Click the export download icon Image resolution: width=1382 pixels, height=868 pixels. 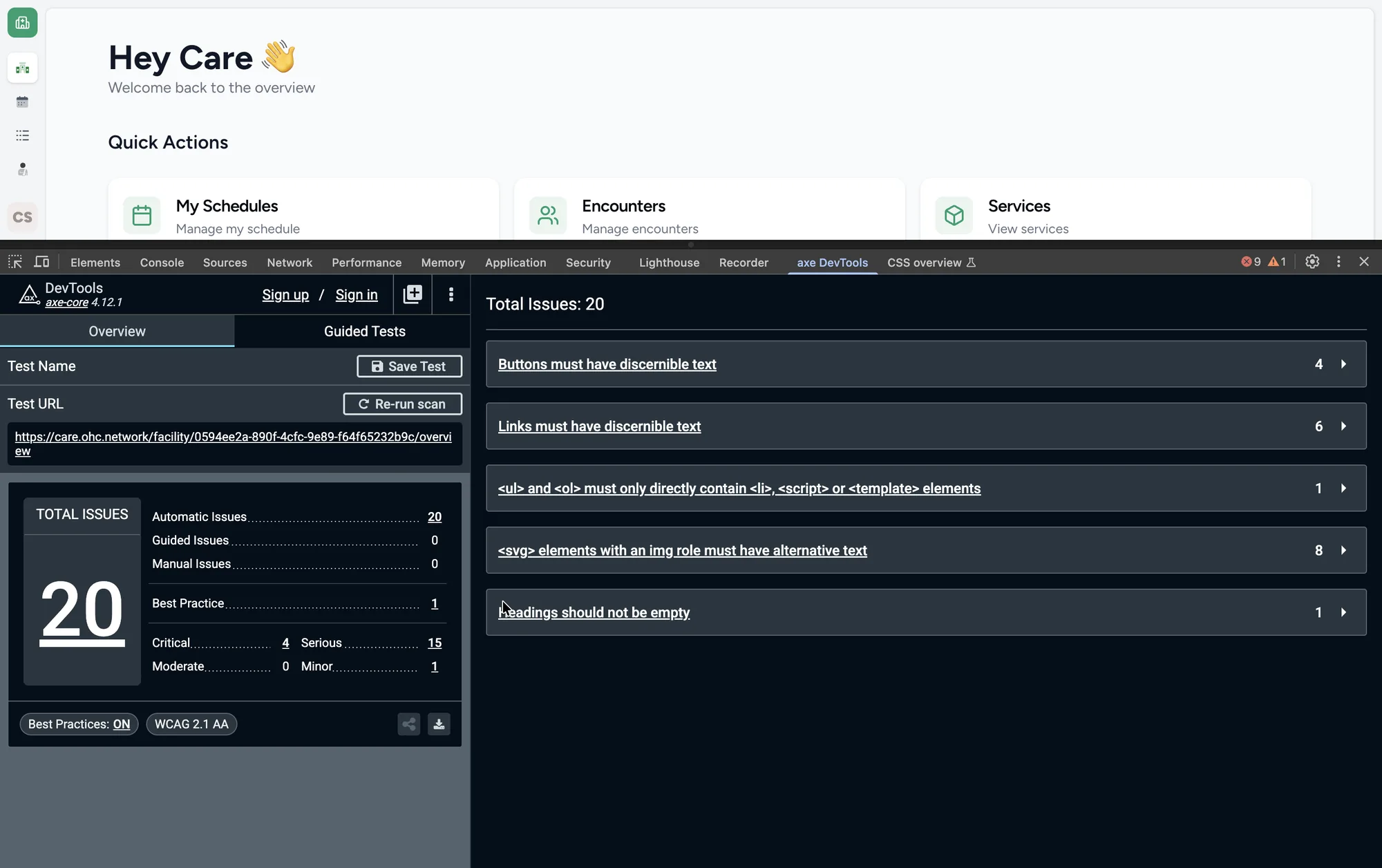coord(439,724)
